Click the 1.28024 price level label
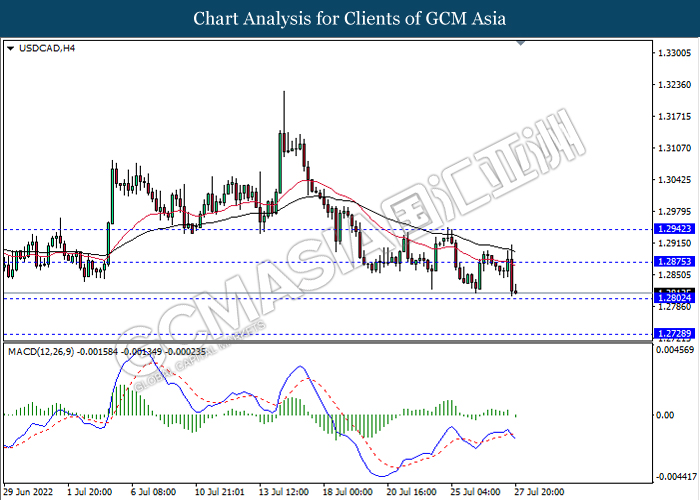 (x=674, y=298)
